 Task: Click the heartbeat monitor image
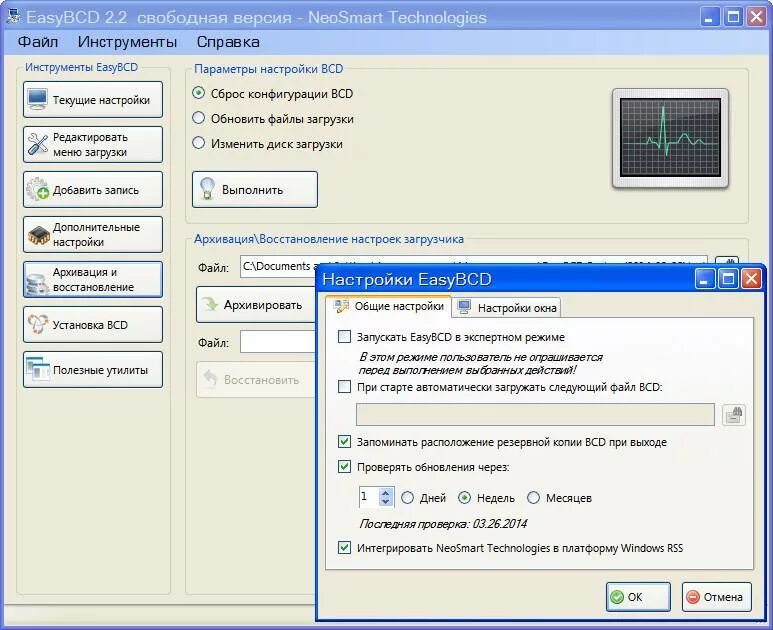[670, 139]
